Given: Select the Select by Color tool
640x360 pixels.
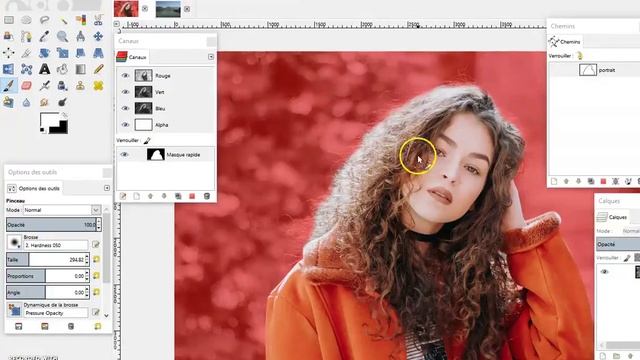Looking at the screenshot, I should coord(80,20).
